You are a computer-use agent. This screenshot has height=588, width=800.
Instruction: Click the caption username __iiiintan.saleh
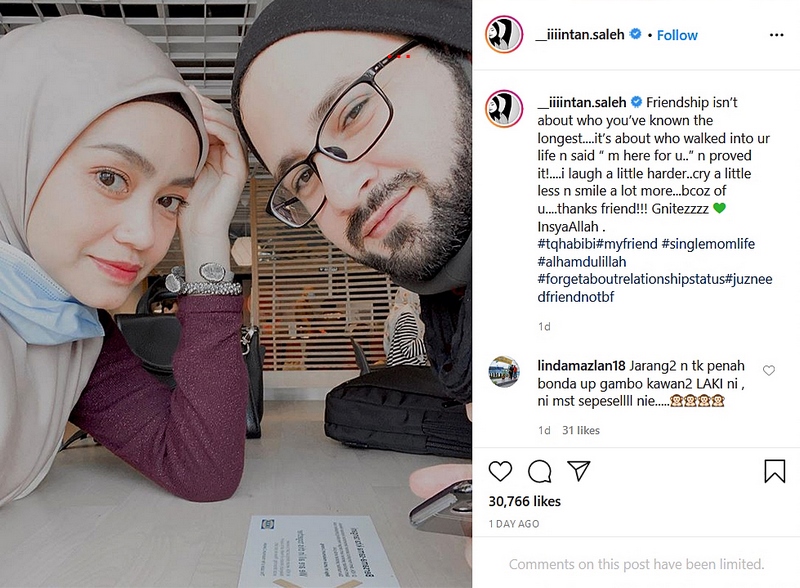[x=582, y=102]
